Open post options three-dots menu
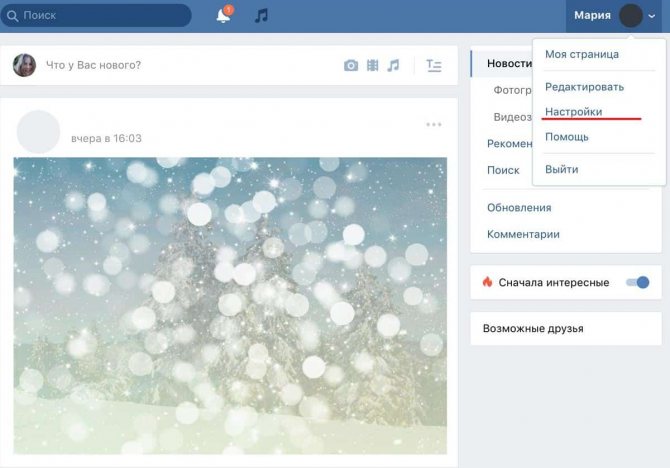 click(x=434, y=124)
